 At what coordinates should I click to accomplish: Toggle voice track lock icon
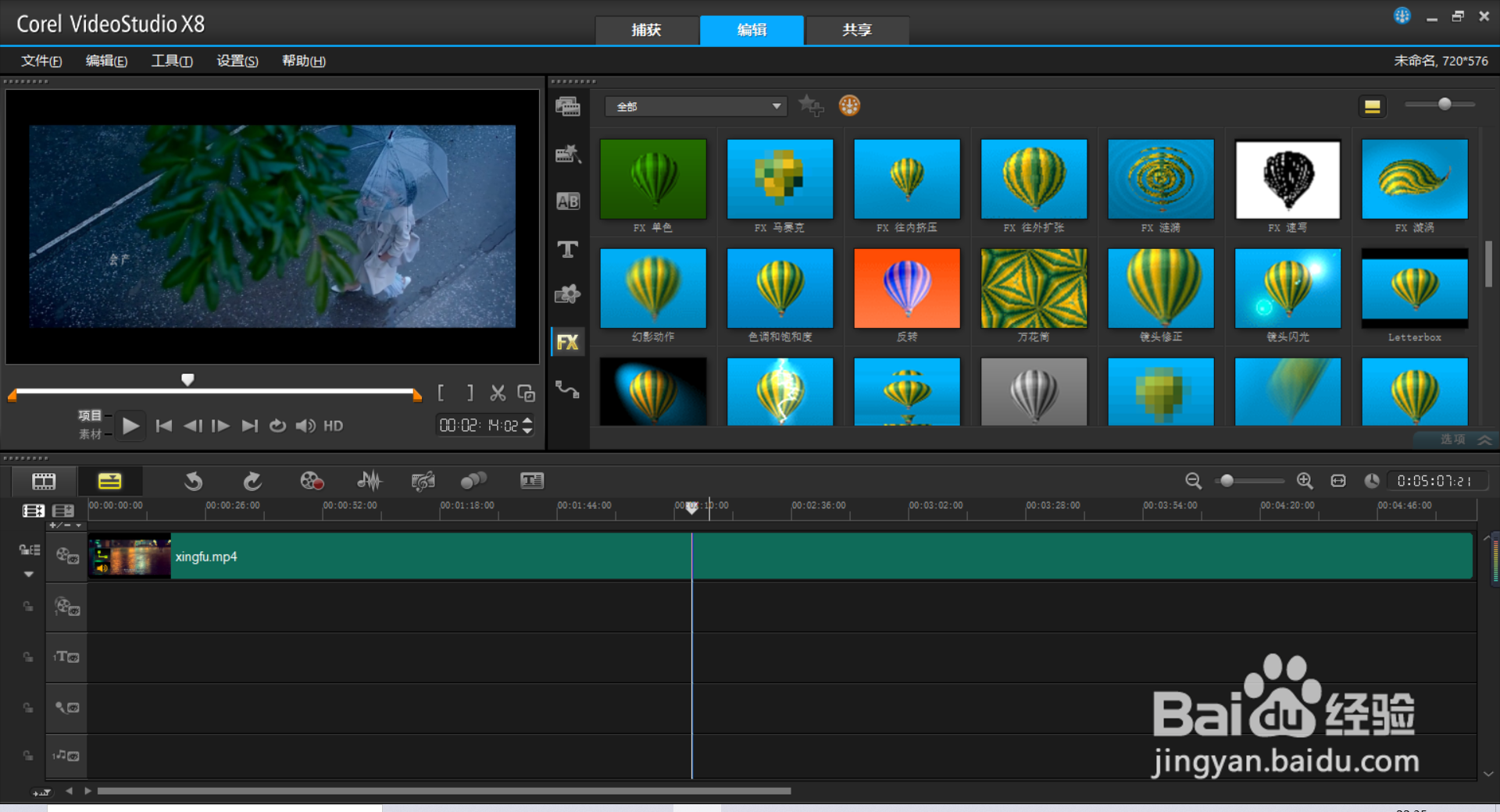point(28,707)
